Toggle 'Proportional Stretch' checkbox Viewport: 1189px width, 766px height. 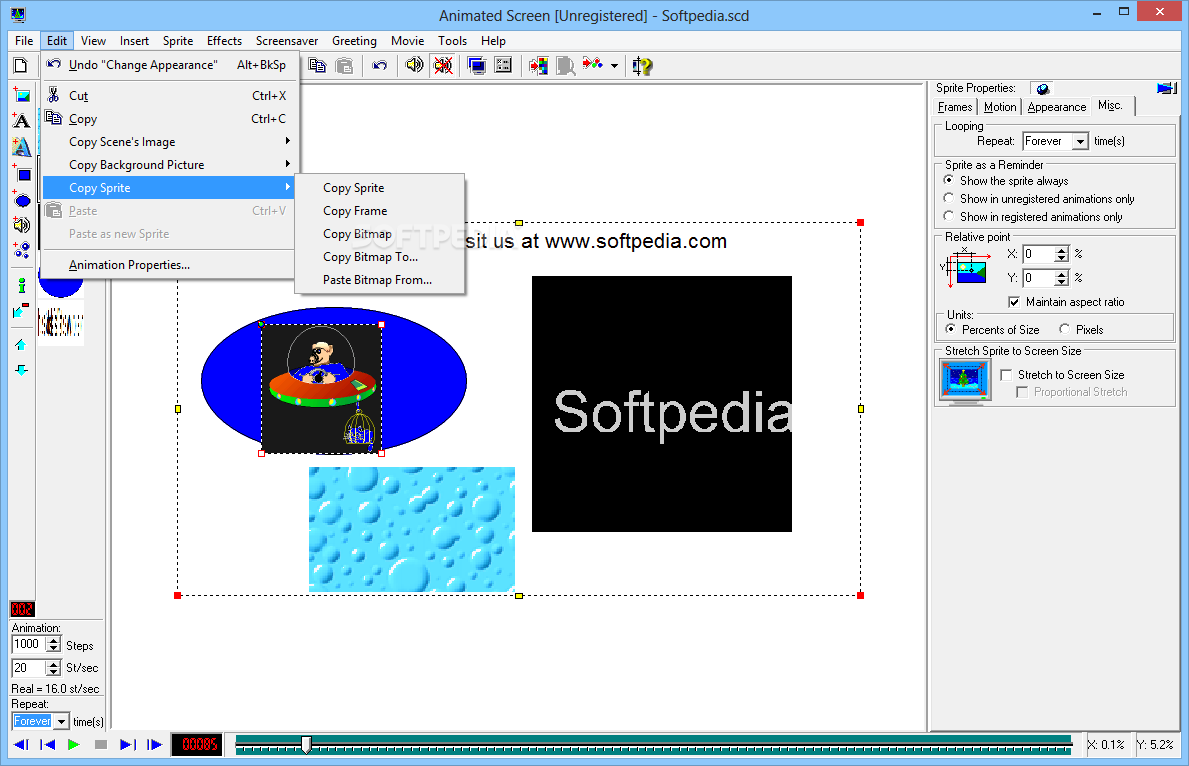[x=1022, y=392]
